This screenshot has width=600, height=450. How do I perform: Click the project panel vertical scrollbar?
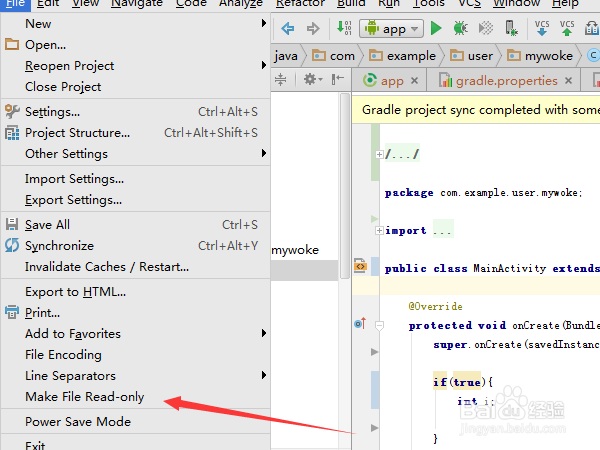pos(345,186)
